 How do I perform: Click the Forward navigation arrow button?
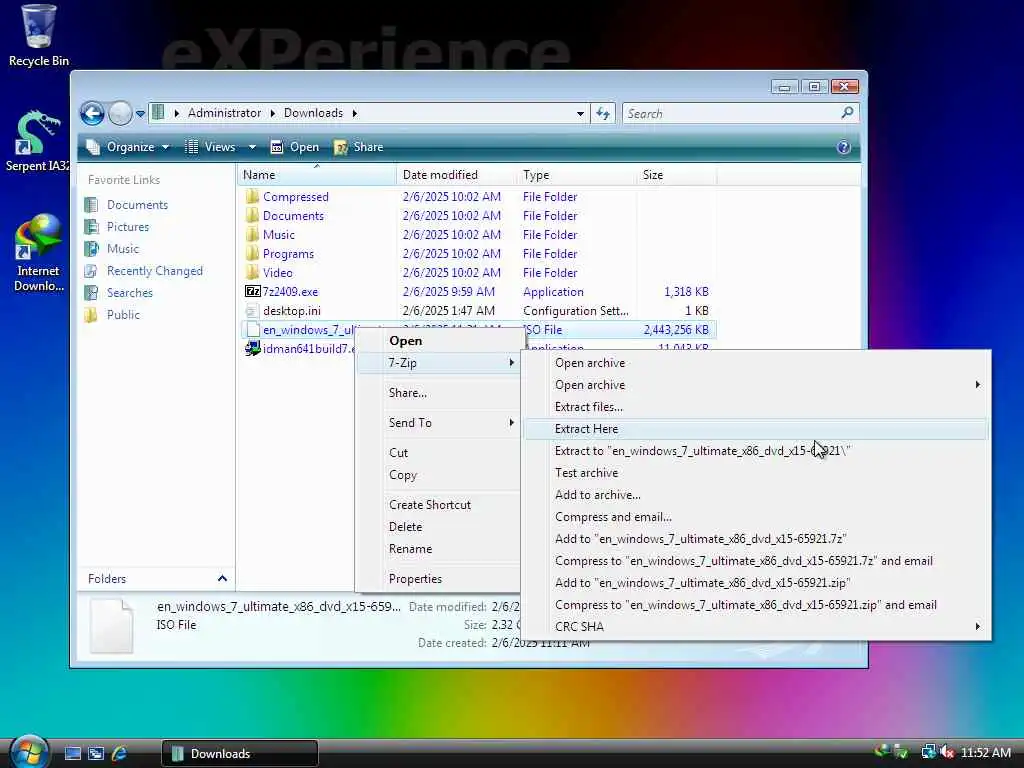pyautogui.click(x=120, y=114)
